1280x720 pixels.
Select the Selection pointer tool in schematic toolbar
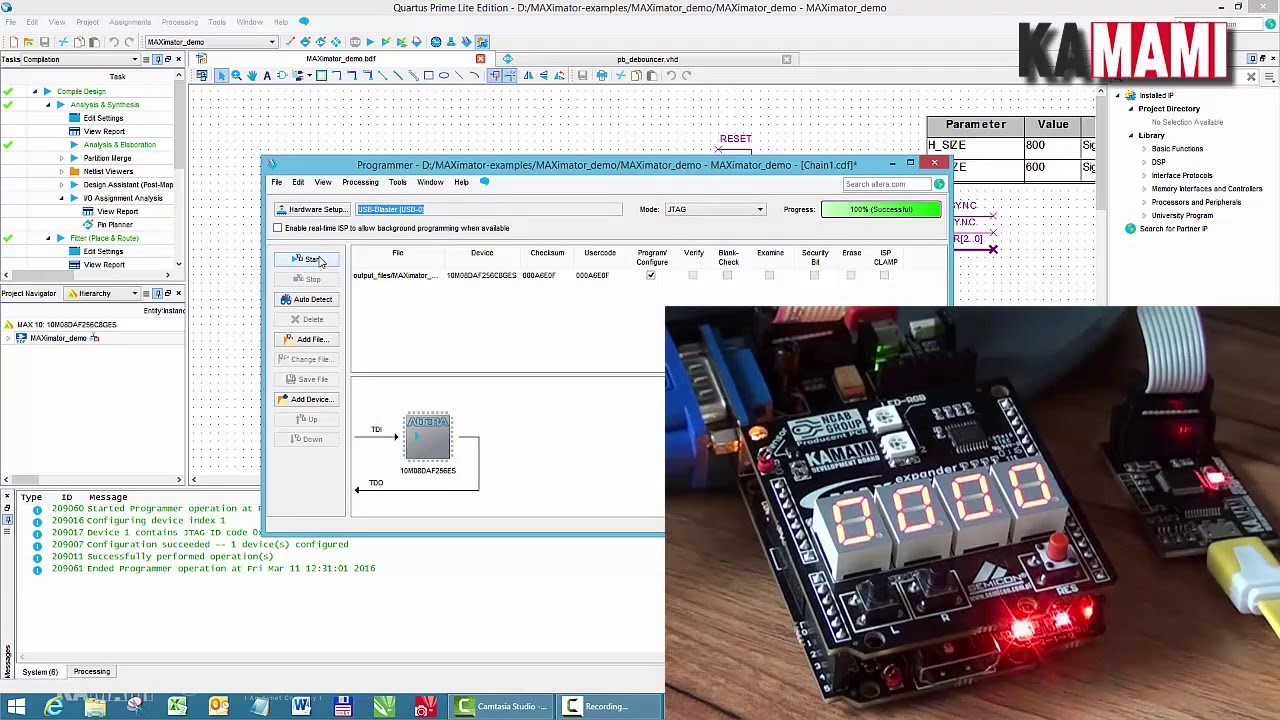222,76
